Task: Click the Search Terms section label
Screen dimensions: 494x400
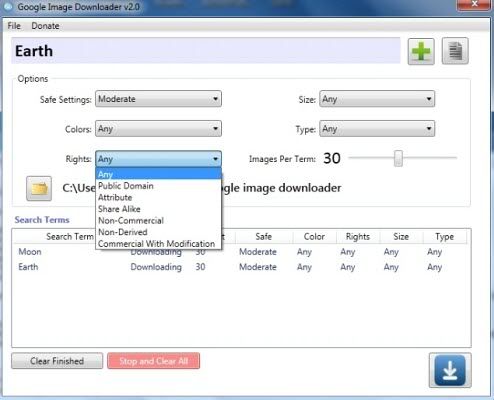Action: click(x=42, y=220)
